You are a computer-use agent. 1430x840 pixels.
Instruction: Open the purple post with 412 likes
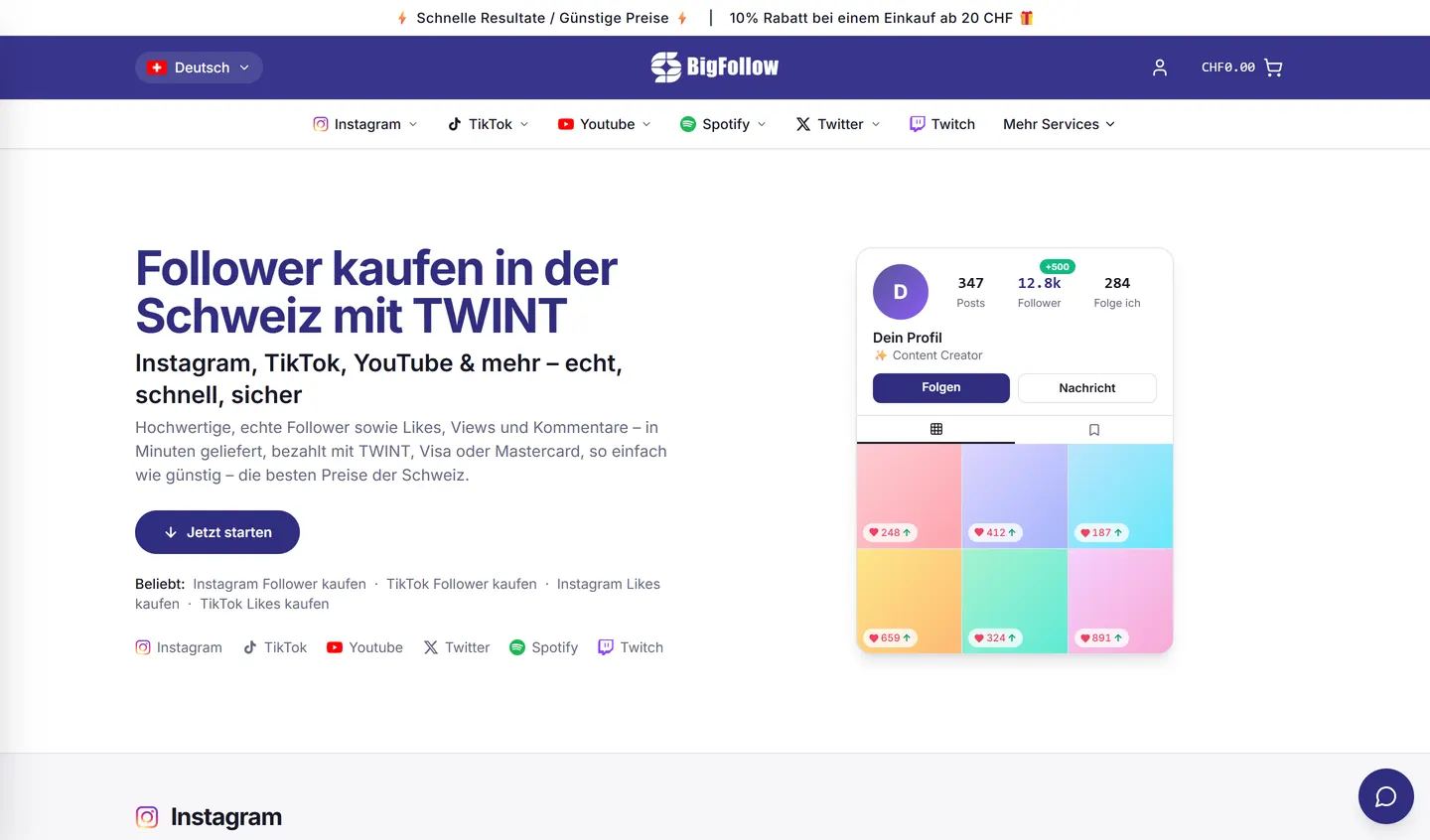click(1015, 495)
